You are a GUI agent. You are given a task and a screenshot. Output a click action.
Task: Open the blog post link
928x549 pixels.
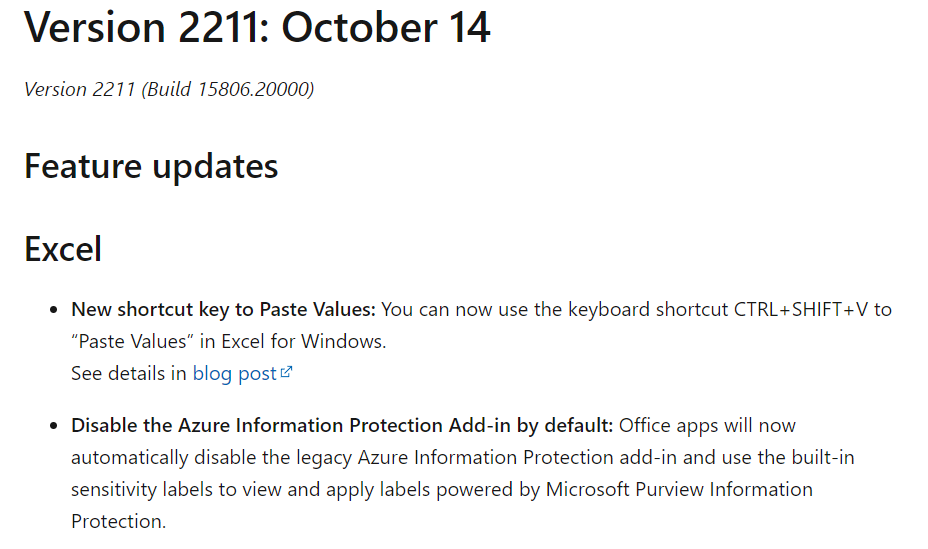pos(234,374)
